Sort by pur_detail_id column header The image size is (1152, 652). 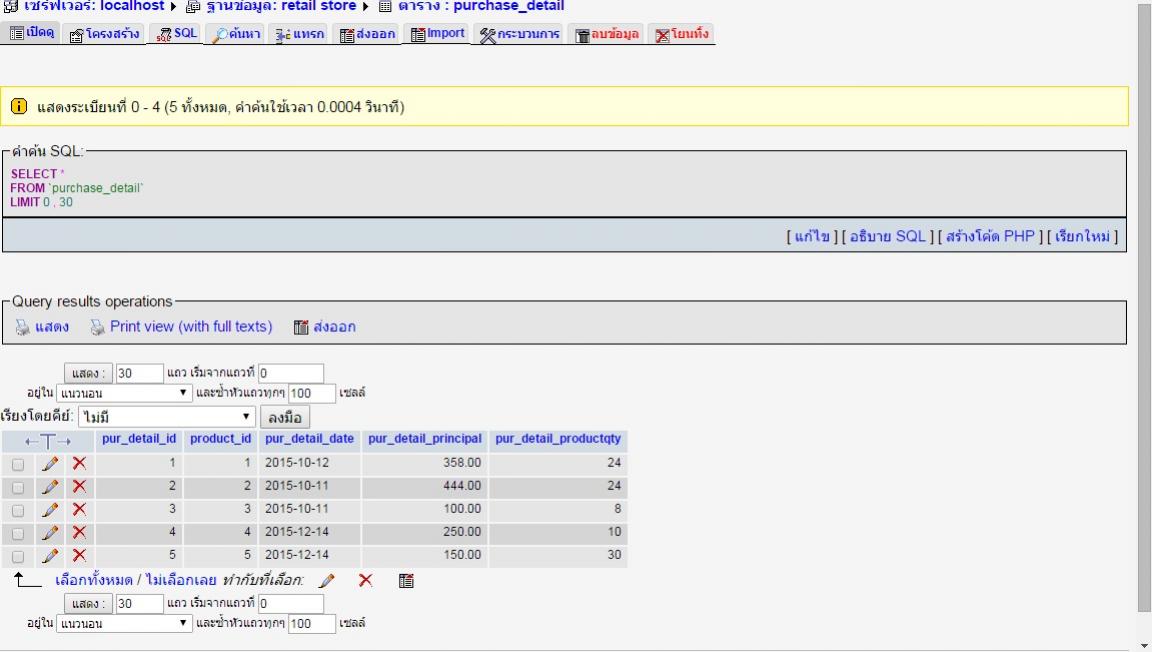coord(139,439)
